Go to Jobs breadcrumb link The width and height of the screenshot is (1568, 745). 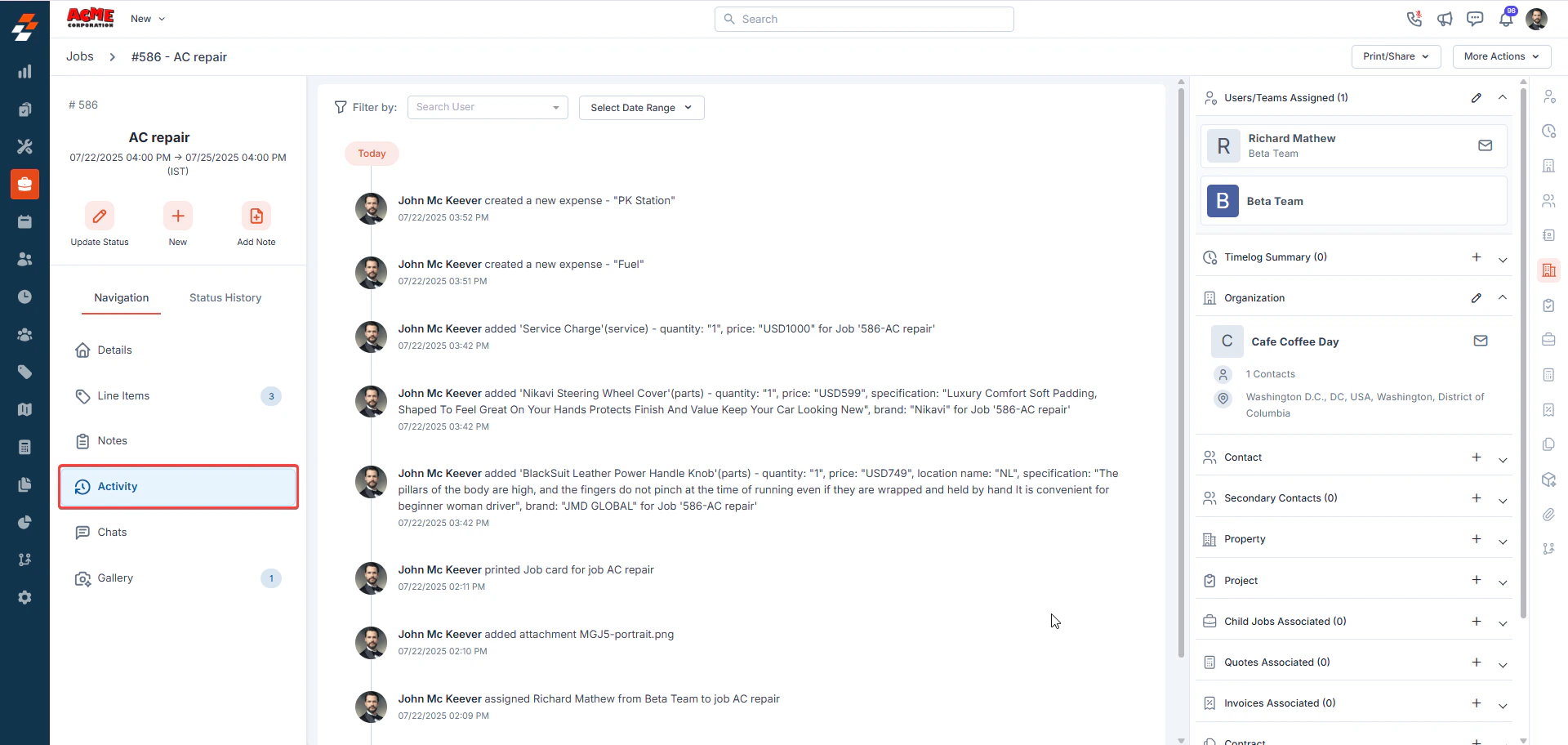point(80,56)
